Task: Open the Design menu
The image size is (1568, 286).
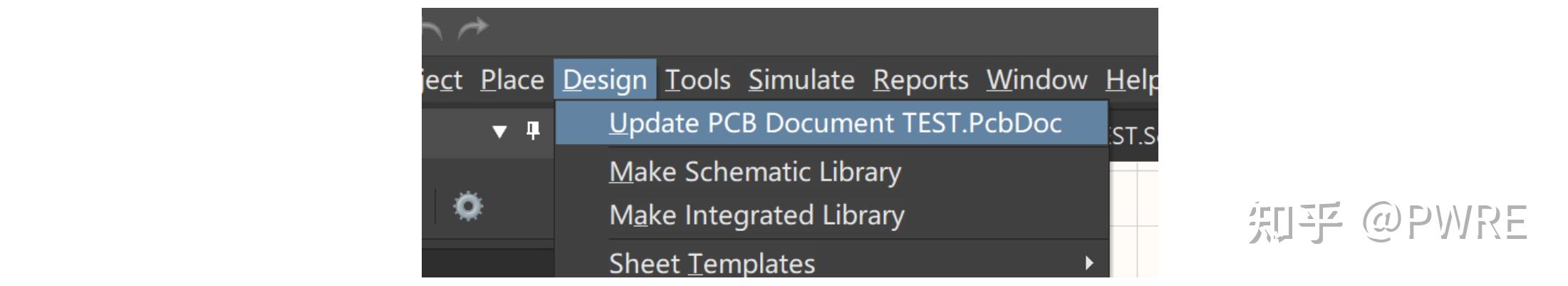Action: (x=605, y=80)
